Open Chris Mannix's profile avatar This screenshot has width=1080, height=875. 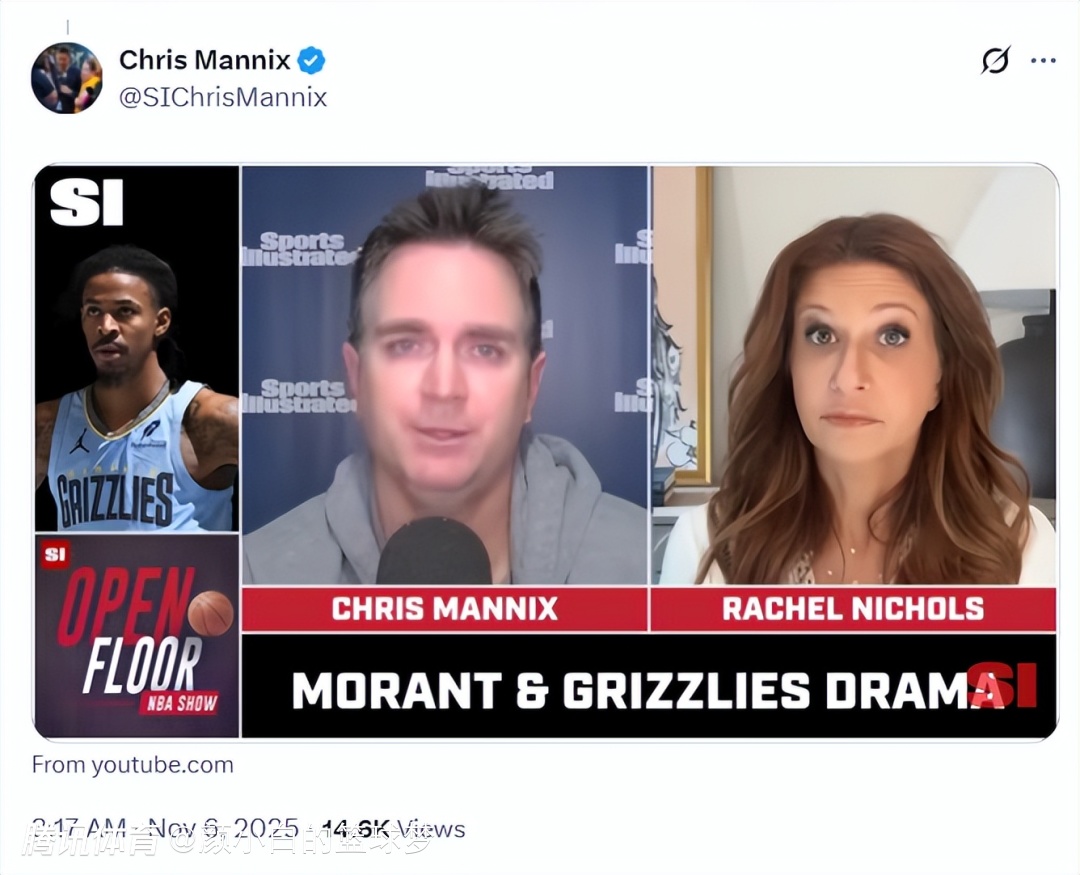[x=67, y=78]
